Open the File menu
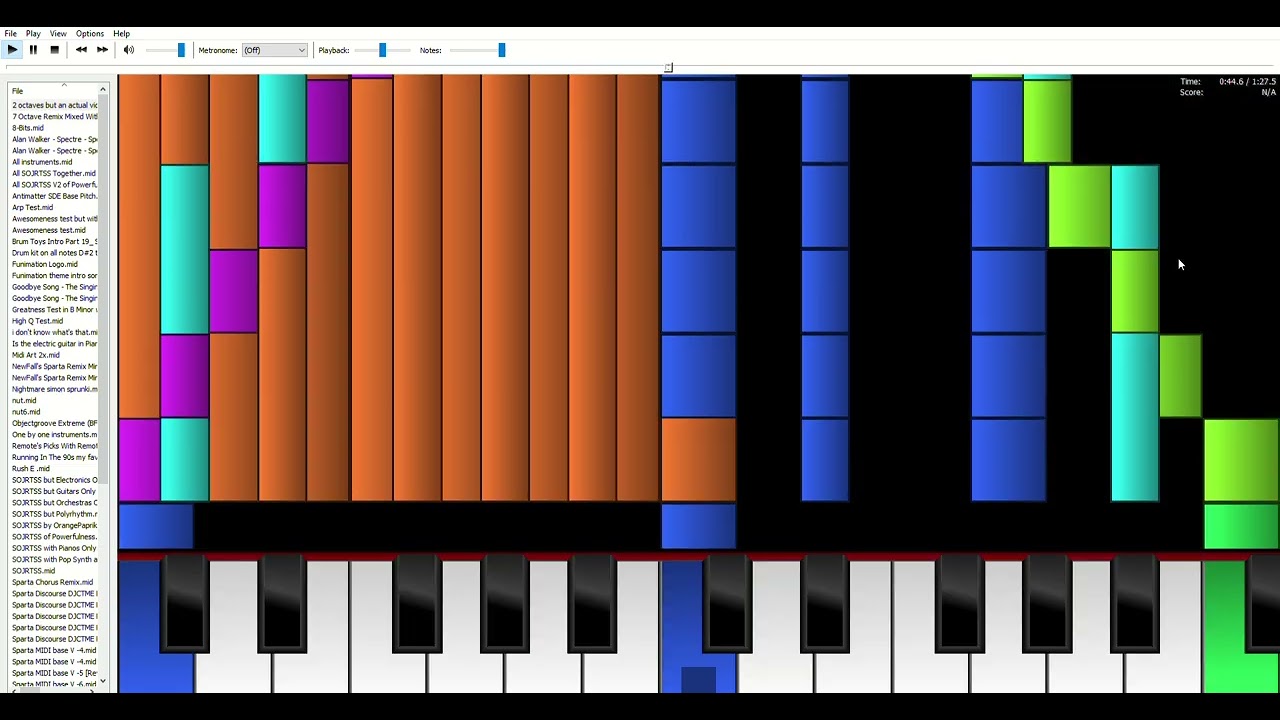 tap(10, 34)
